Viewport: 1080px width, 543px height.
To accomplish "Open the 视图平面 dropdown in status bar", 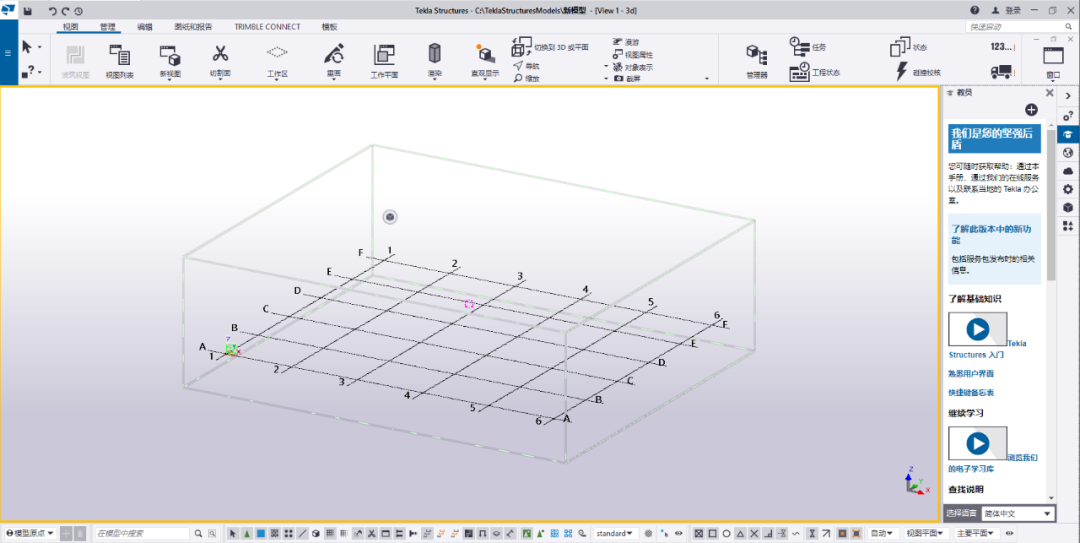I will pos(926,534).
